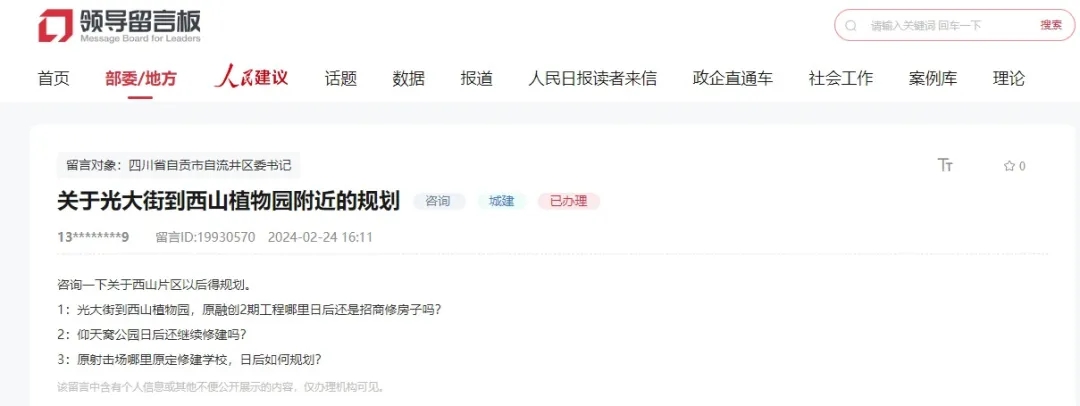The image size is (1080, 406).
Task: Open the 首页 nav item
Action: pos(54,79)
